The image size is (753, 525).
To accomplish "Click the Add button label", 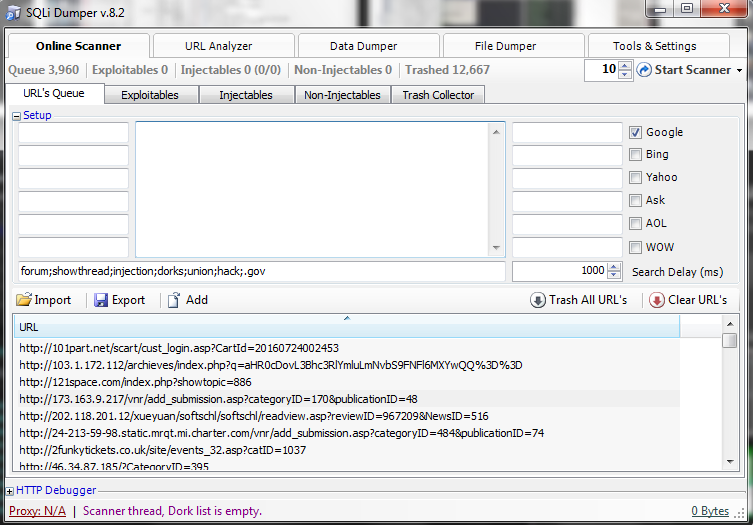I will 197,300.
